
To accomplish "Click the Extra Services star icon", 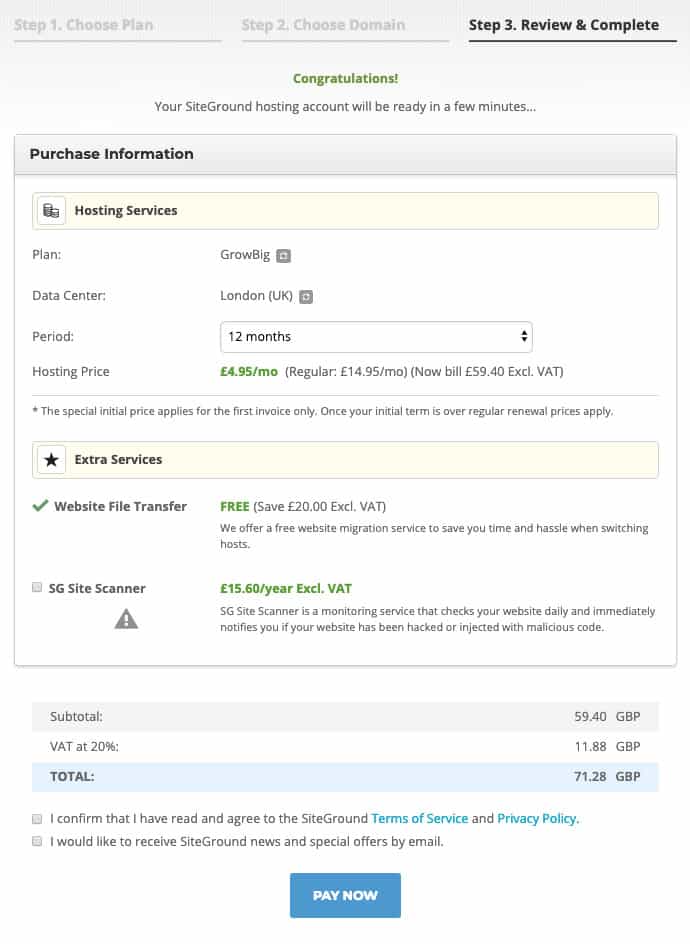I will click(51, 460).
